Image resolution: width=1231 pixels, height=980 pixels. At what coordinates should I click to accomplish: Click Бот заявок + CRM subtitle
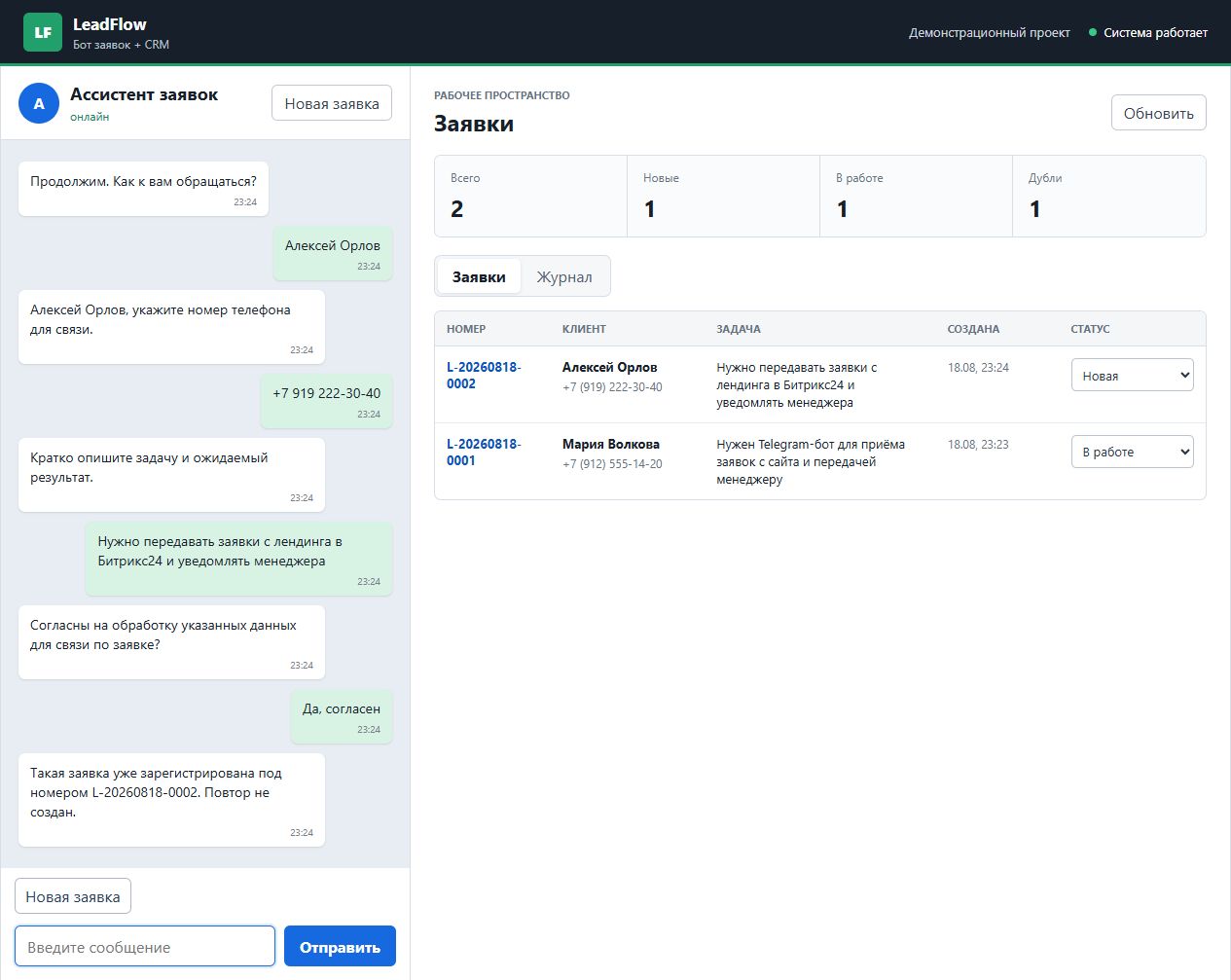(x=121, y=45)
